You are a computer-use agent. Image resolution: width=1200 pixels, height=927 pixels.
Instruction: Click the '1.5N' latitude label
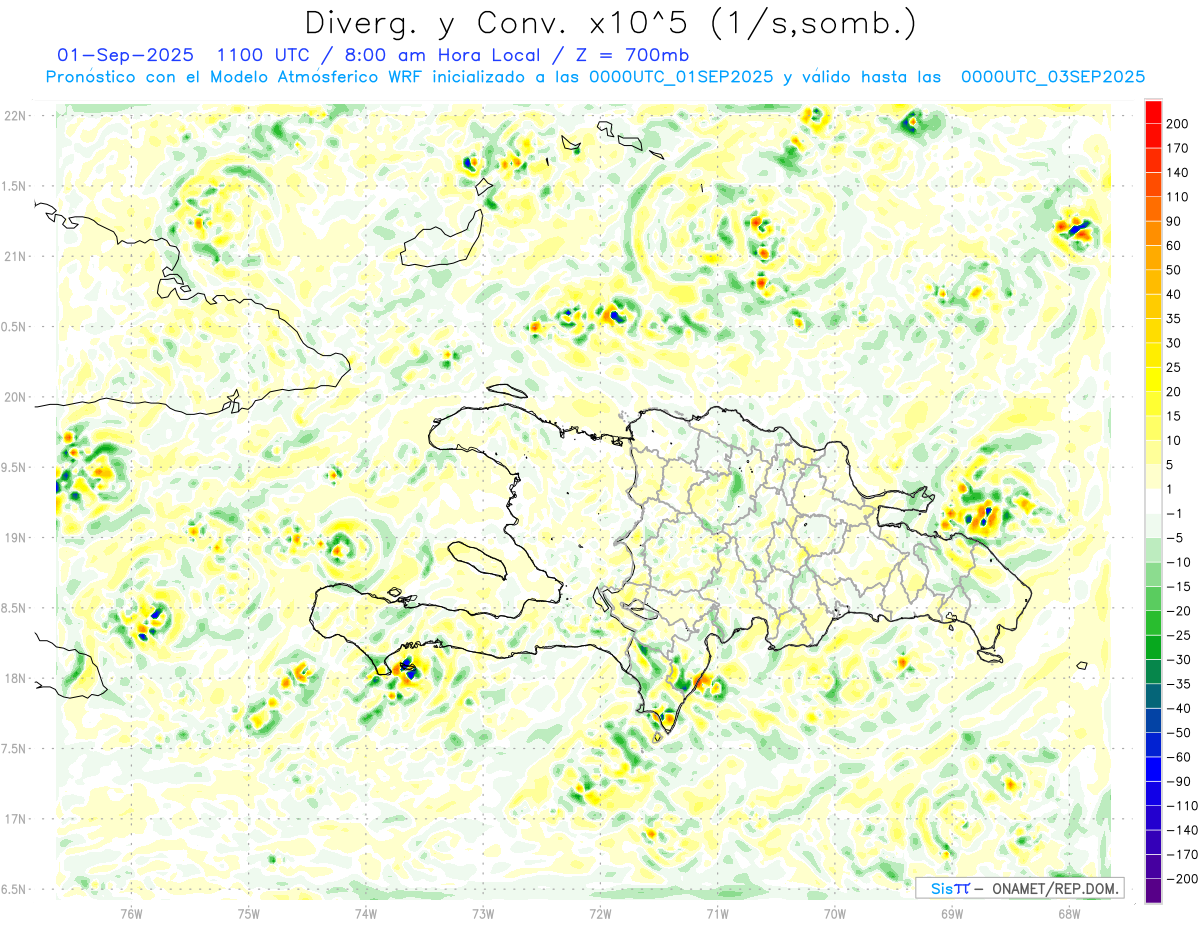[x=15, y=186]
